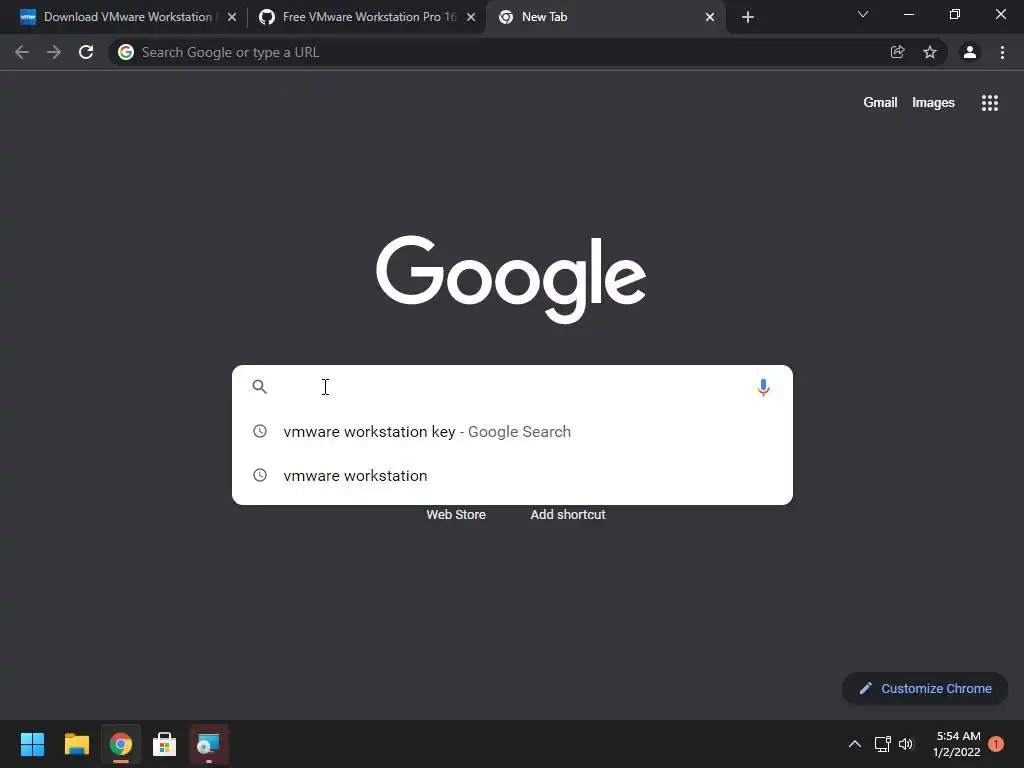Go back to previous page
Viewport: 1024px width, 768px height.
tap(22, 52)
